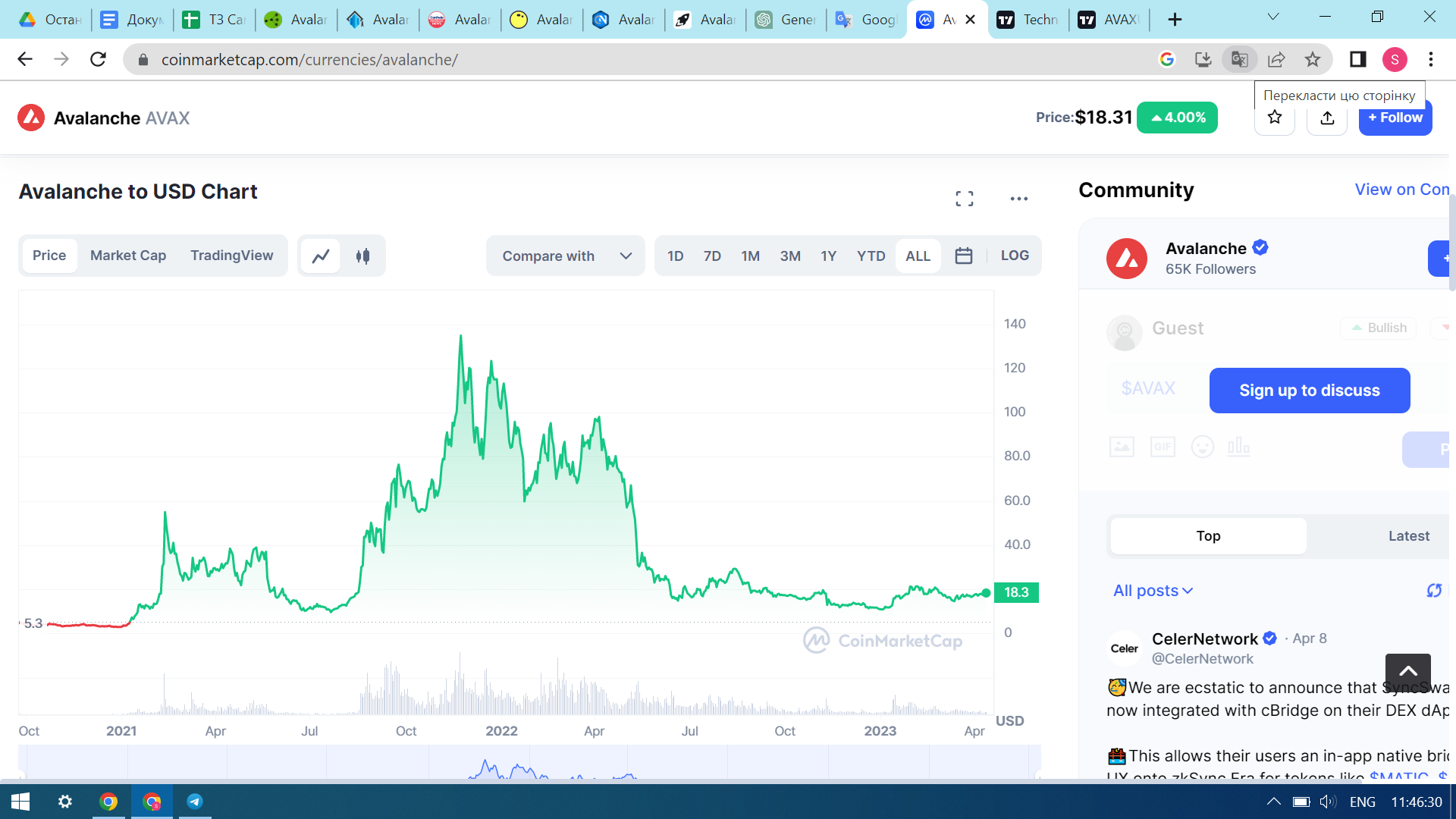The image size is (1456, 819).
Task: Switch to the Price chart tab
Action: coord(49,256)
